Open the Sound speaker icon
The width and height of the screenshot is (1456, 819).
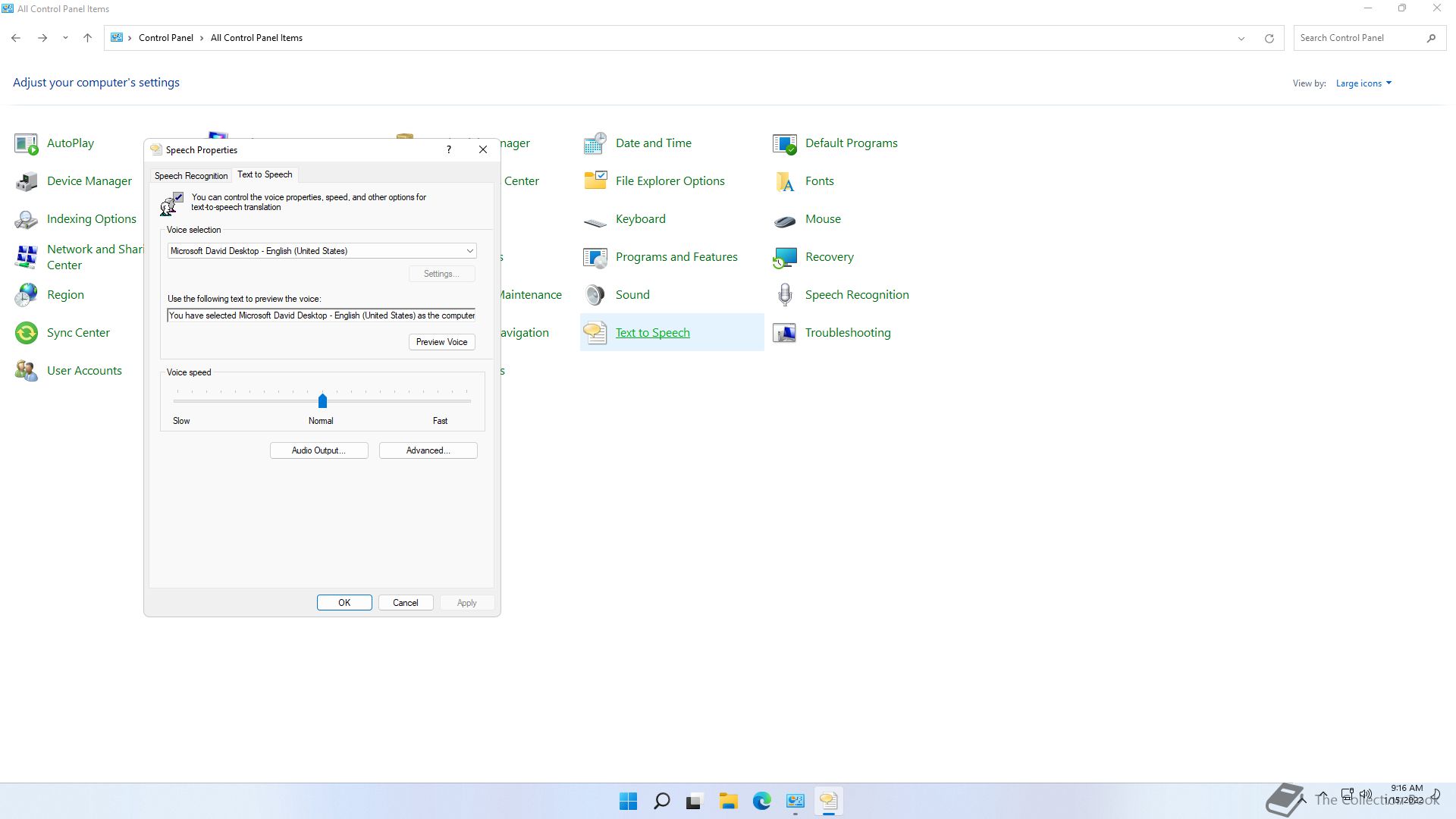[595, 295]
